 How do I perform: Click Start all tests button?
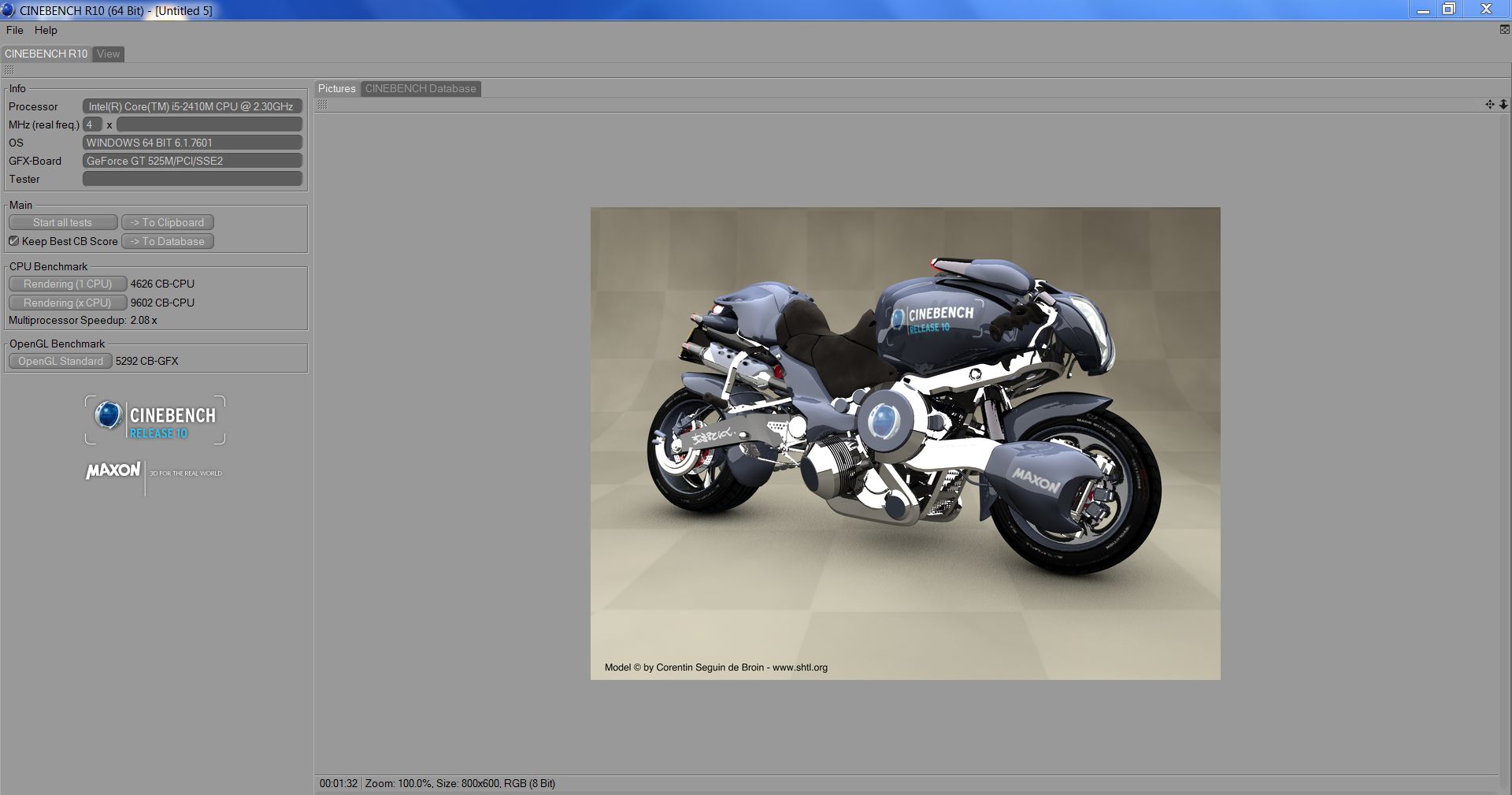[x=63, y=222]
